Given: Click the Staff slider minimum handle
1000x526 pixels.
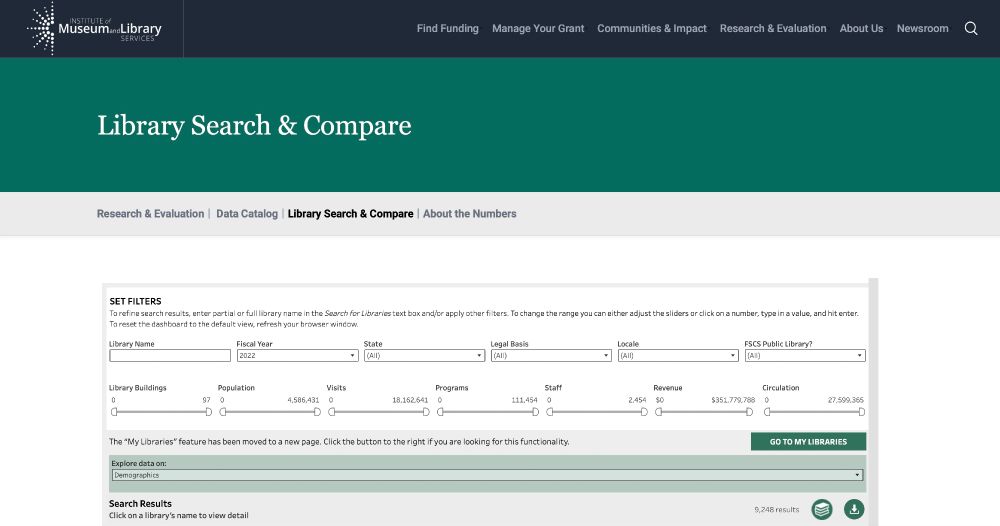Looking at the screenshot, I should point(550,412).
